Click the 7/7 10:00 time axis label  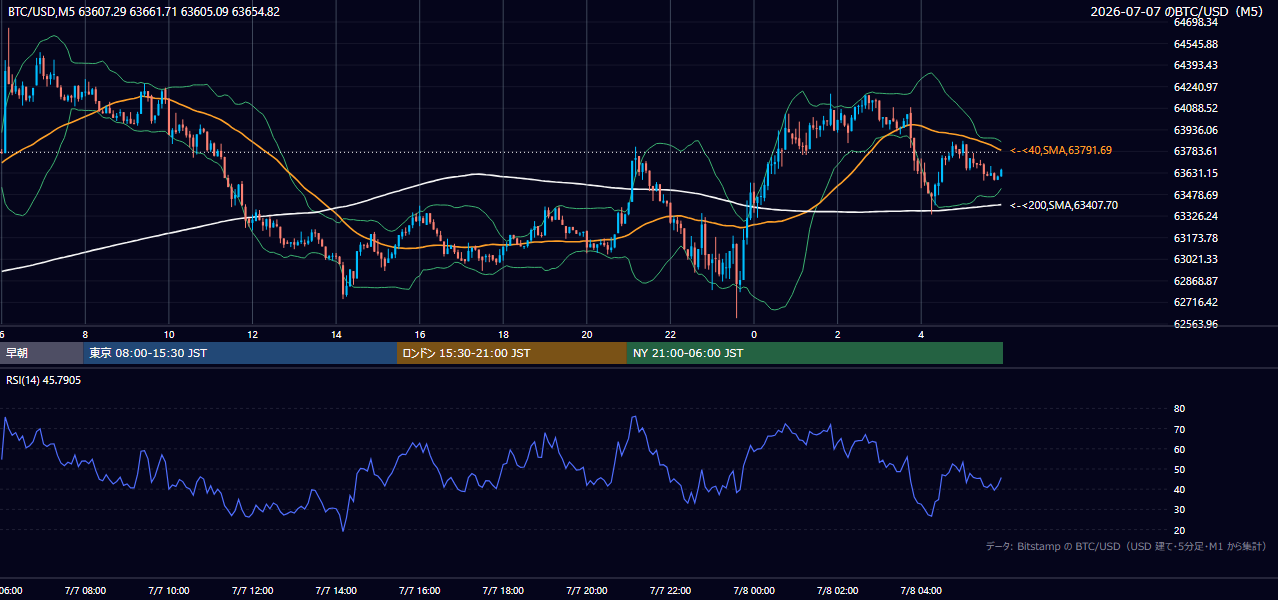pyautogui.click(x=169, y=591)
